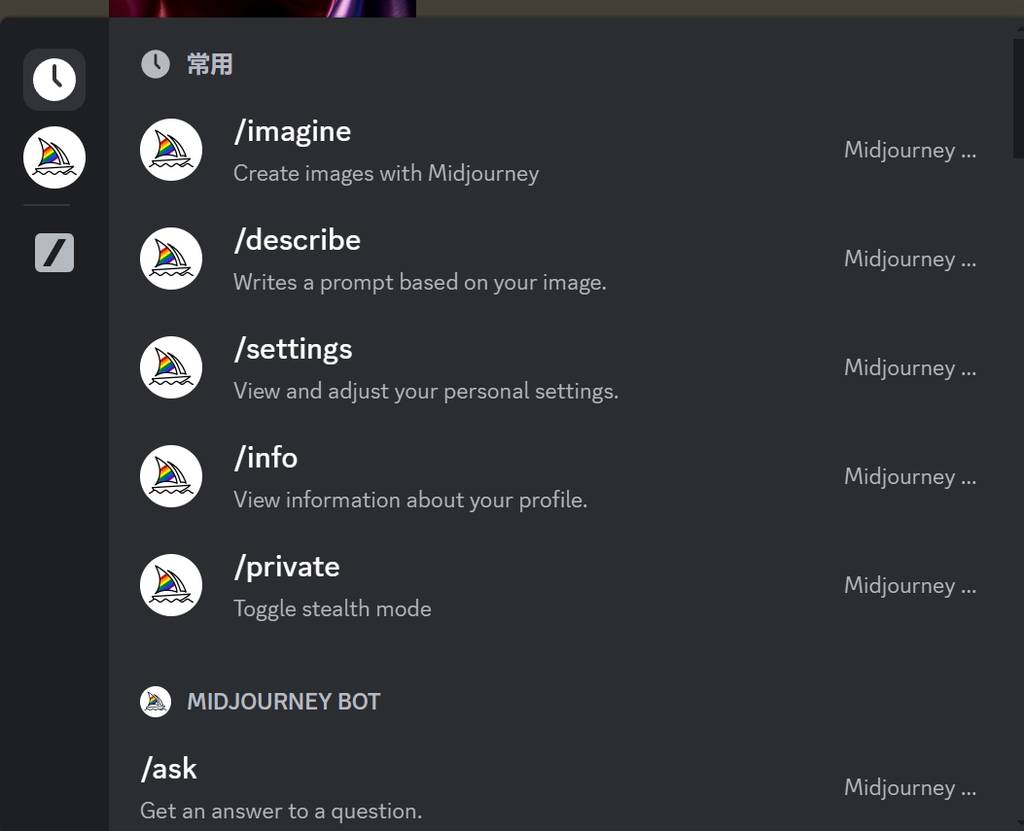This screenshot has width=1024, height=831.
Task: Click the 常用 section header
Action: [x=209, y=65]
